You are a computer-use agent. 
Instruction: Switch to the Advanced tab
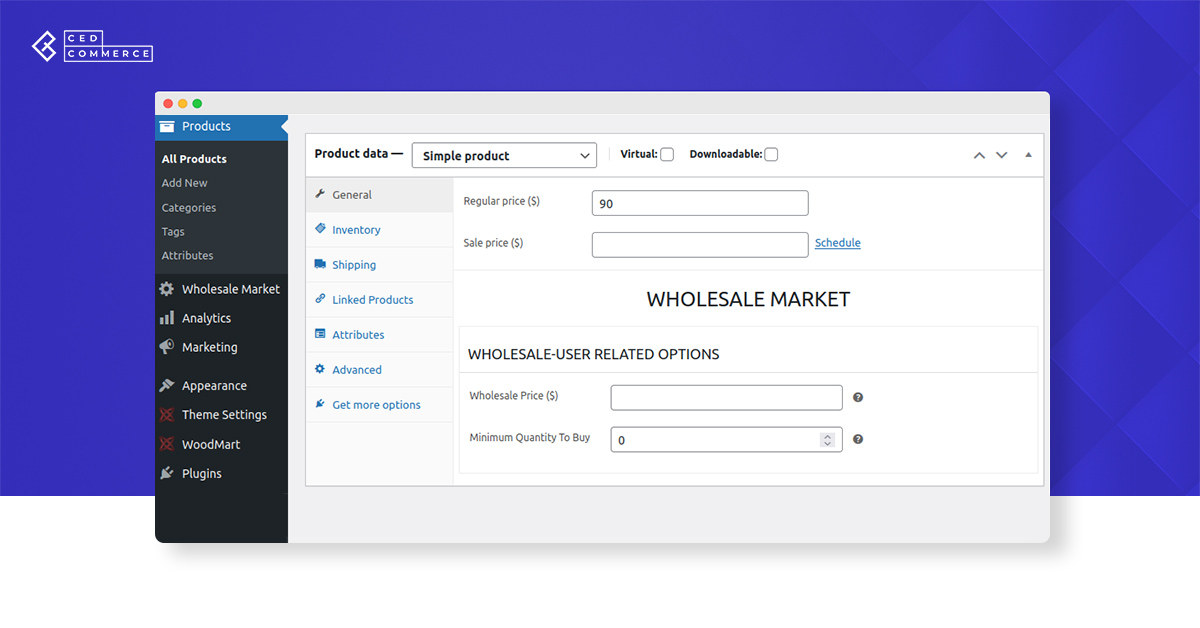coord(379,370)
